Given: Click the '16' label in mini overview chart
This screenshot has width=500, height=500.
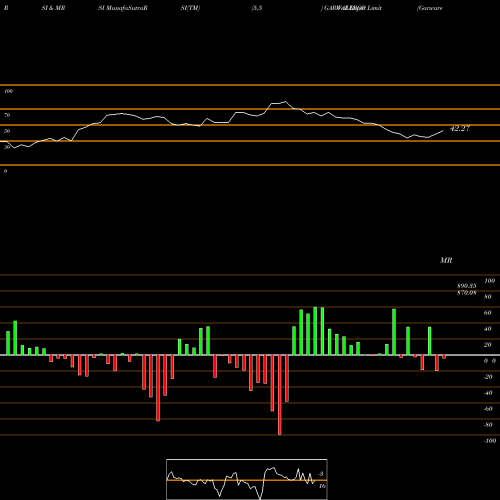Looking at the screenshot, I should [x=322, y=486].
